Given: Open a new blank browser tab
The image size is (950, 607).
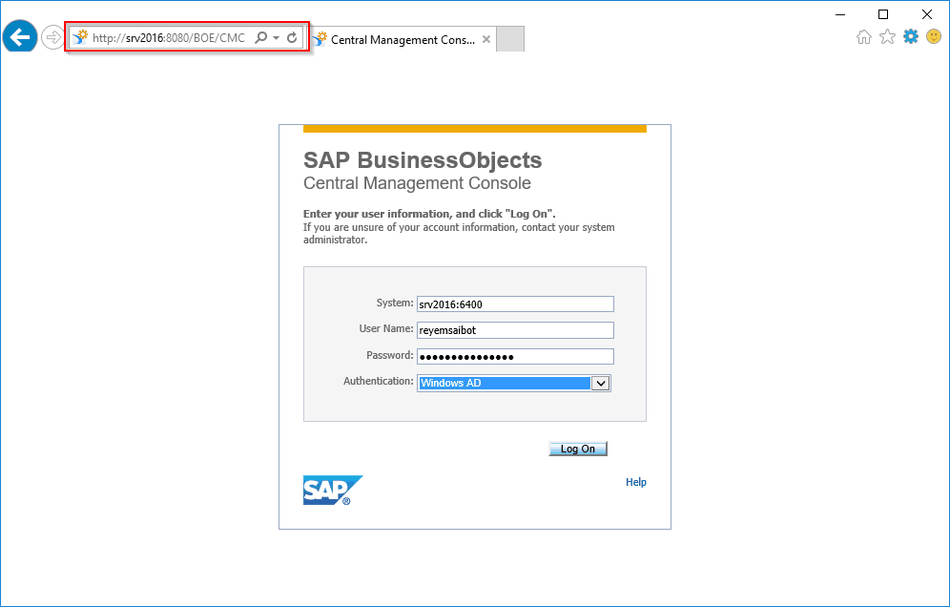Looking at the screenshot, I should click(510, 39).
